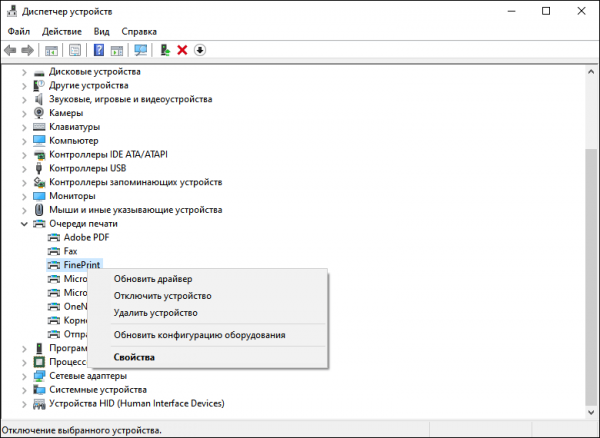Open the Properties toolbar icon
This screenshot has height=438, width=600.
75,50
